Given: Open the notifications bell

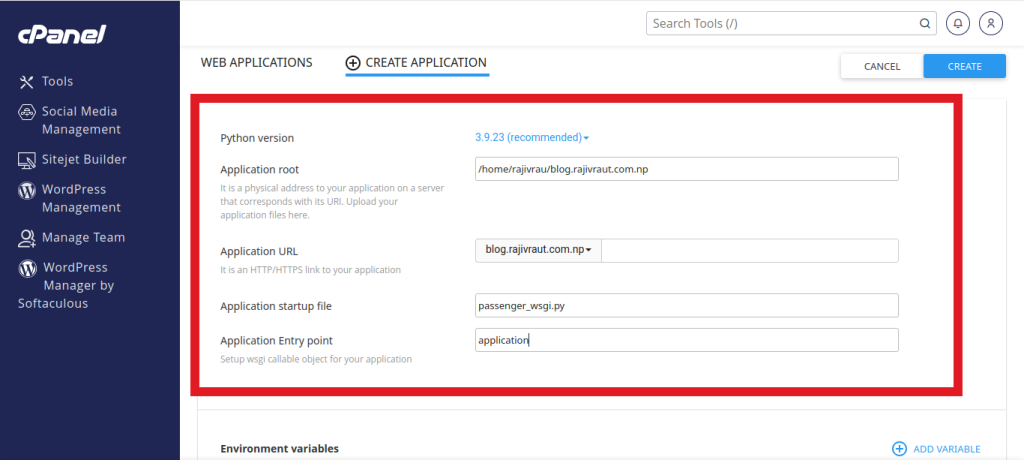Looking at the screenshot, I should [958, 24].
